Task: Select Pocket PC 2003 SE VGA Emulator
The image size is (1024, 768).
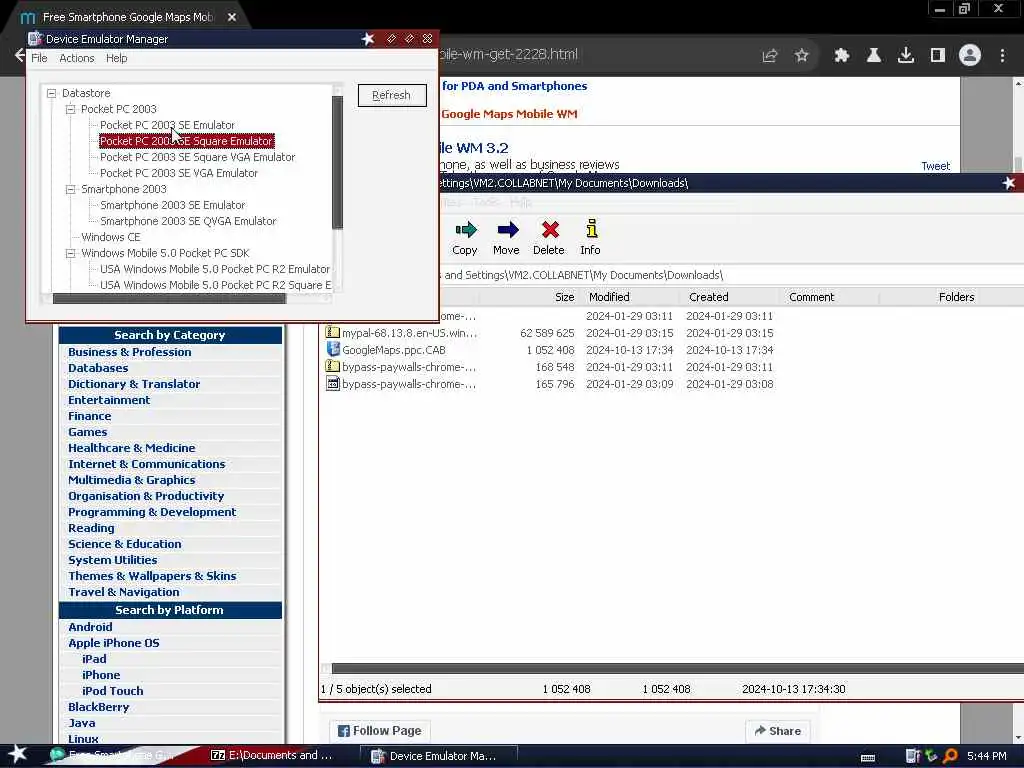Action: [178, 173]
